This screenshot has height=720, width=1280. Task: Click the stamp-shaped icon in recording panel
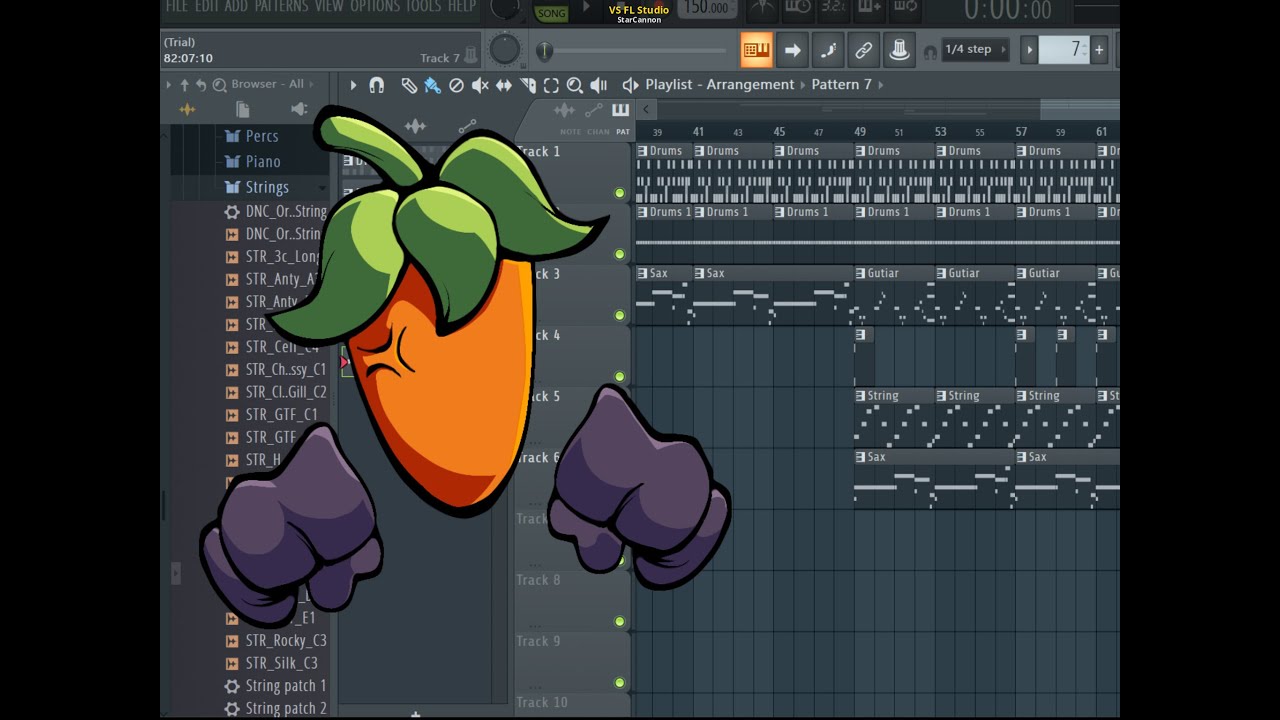899,50
